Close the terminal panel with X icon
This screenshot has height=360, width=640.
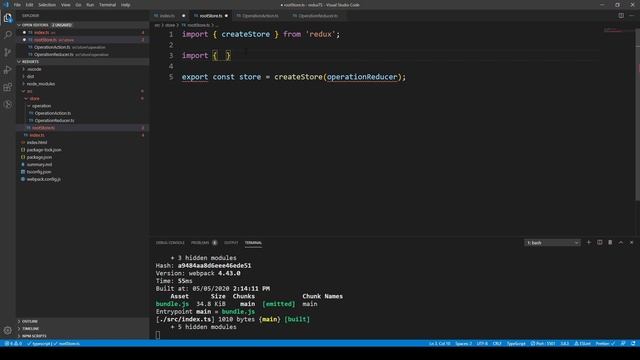(x=631, y=242)
